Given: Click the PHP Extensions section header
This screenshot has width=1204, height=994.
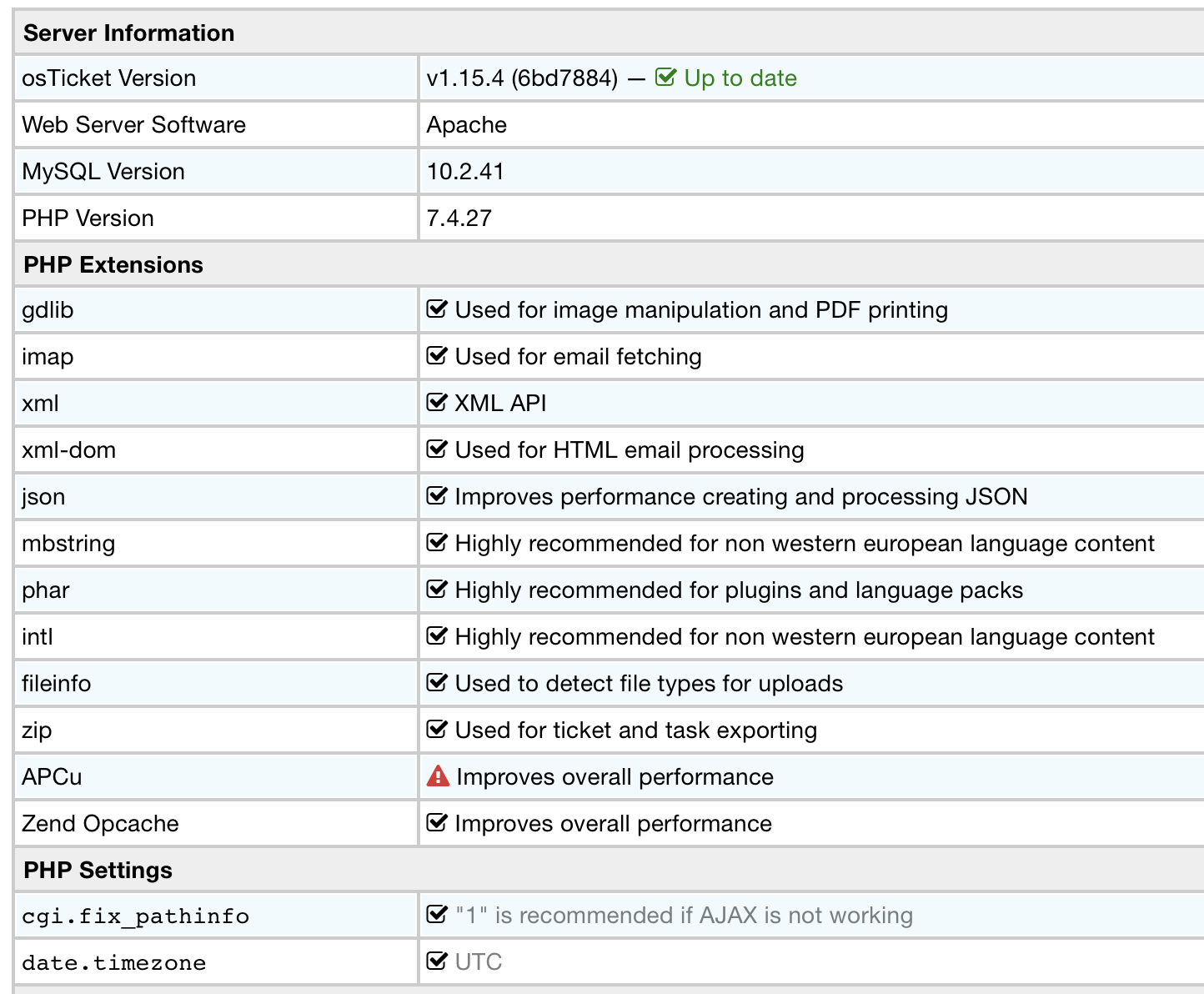Looking at the screenshot, I should [113, 265].
